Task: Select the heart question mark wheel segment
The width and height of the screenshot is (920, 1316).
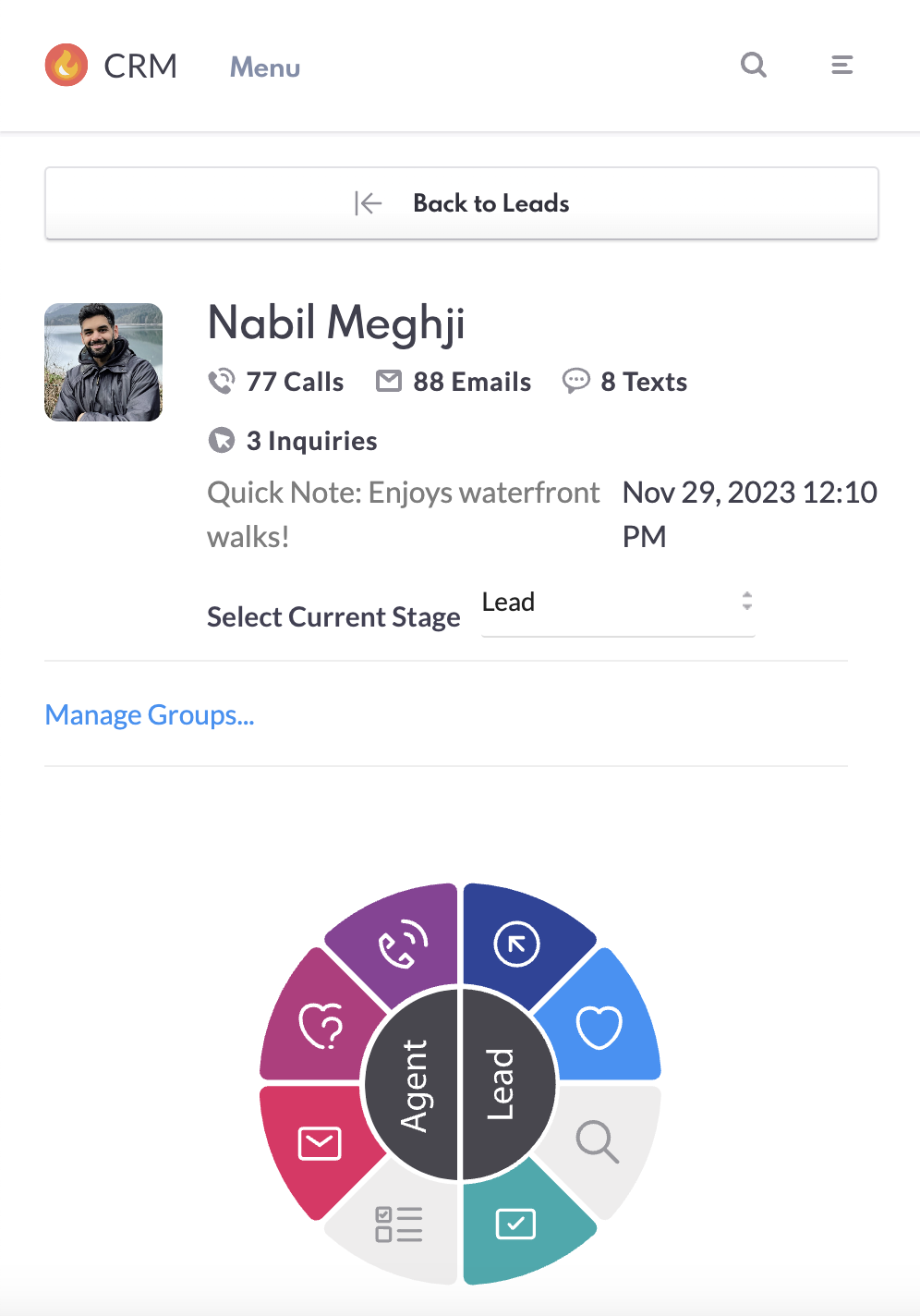Action: [x=321, y=1025]
